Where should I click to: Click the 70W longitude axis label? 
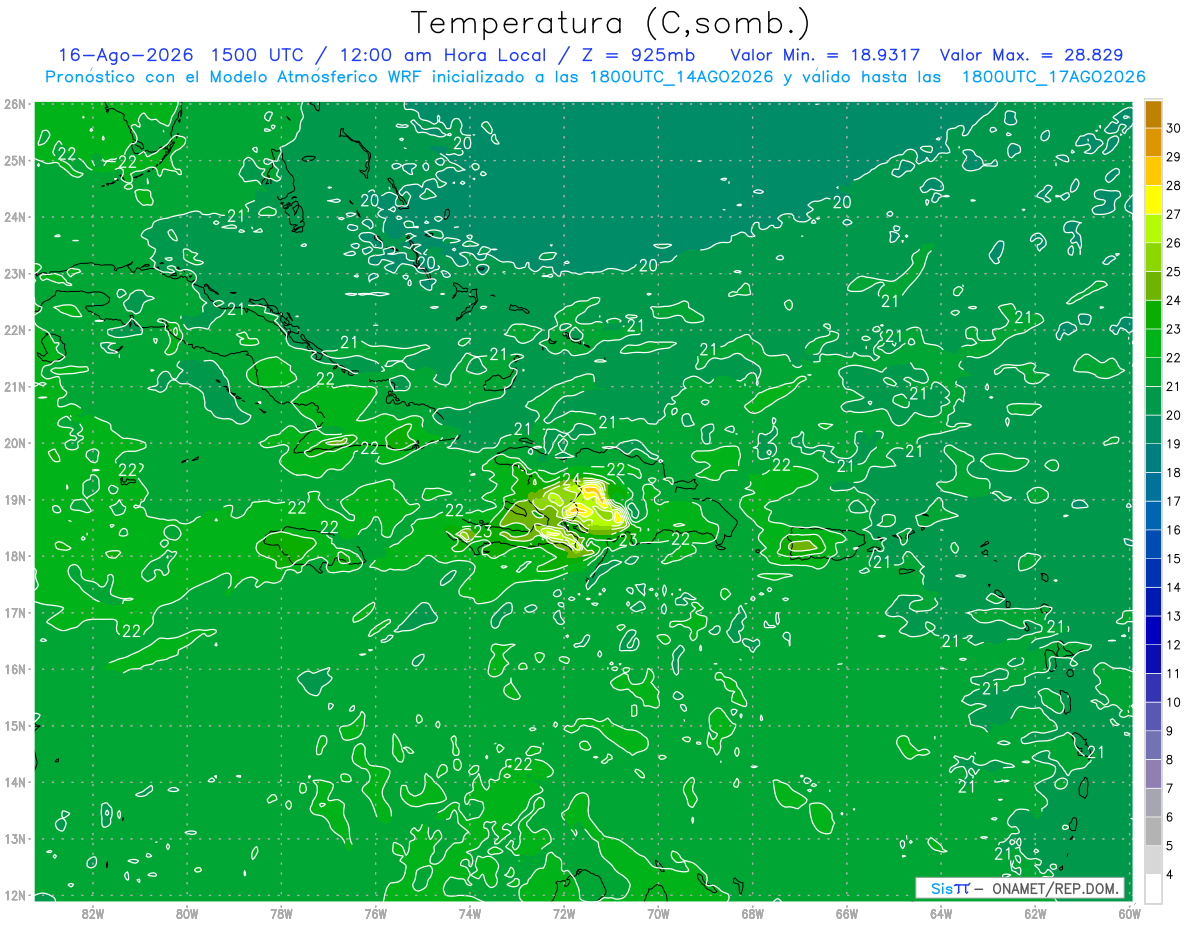coord(658,912)
